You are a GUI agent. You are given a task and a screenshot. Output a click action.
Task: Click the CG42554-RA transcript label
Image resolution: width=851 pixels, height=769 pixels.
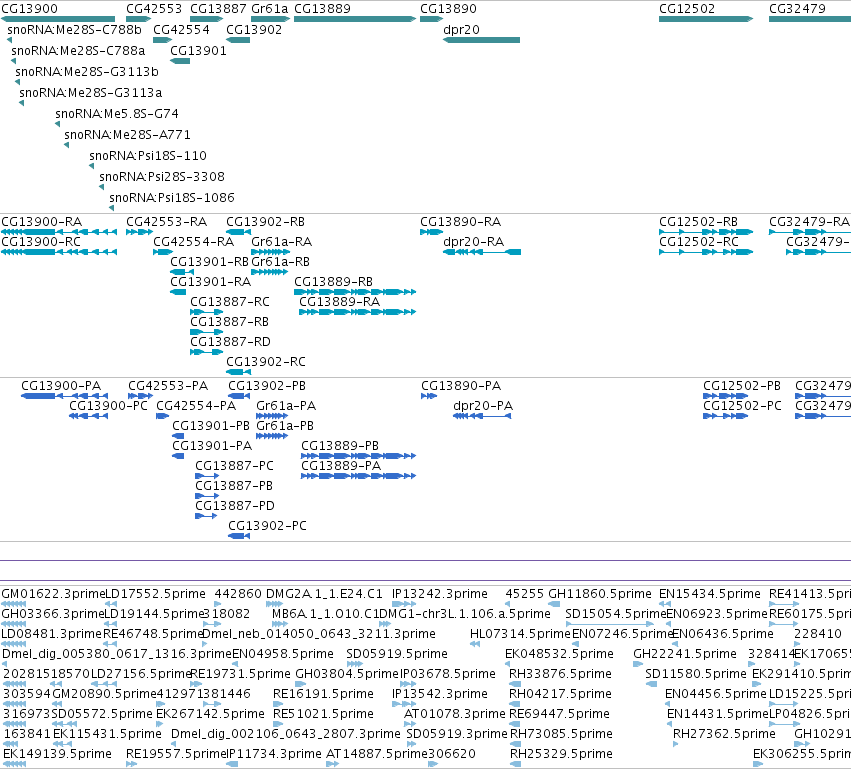click(x=194, y=242)
